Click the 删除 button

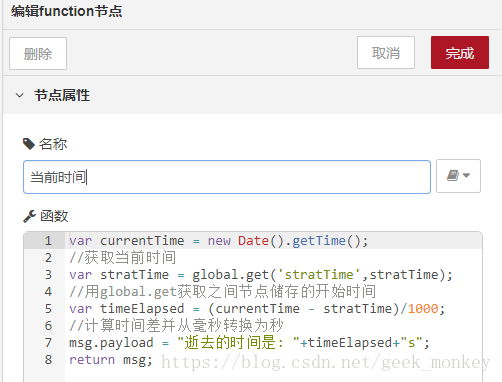coord(38,54)
